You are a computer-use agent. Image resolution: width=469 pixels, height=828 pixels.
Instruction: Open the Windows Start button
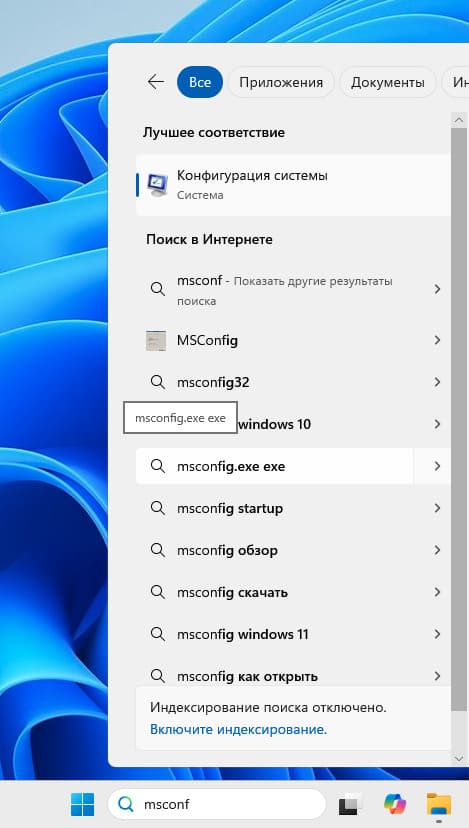(83, 804)
